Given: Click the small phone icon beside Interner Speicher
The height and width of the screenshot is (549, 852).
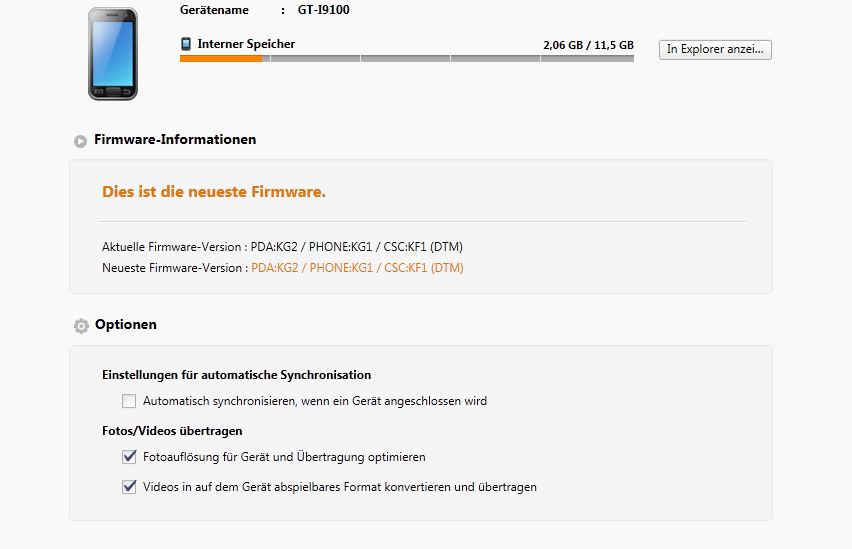Looking at the screenshot, I should (x=186, y=44).
